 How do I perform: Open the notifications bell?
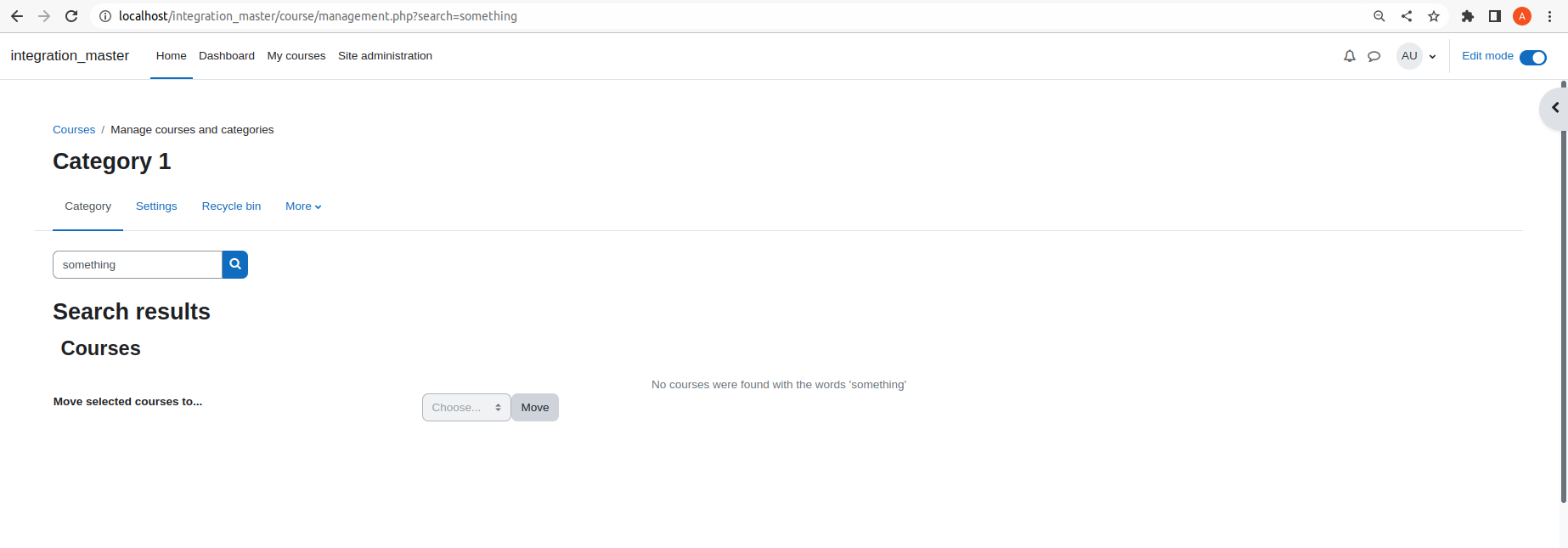click(x=1350, y=56)
